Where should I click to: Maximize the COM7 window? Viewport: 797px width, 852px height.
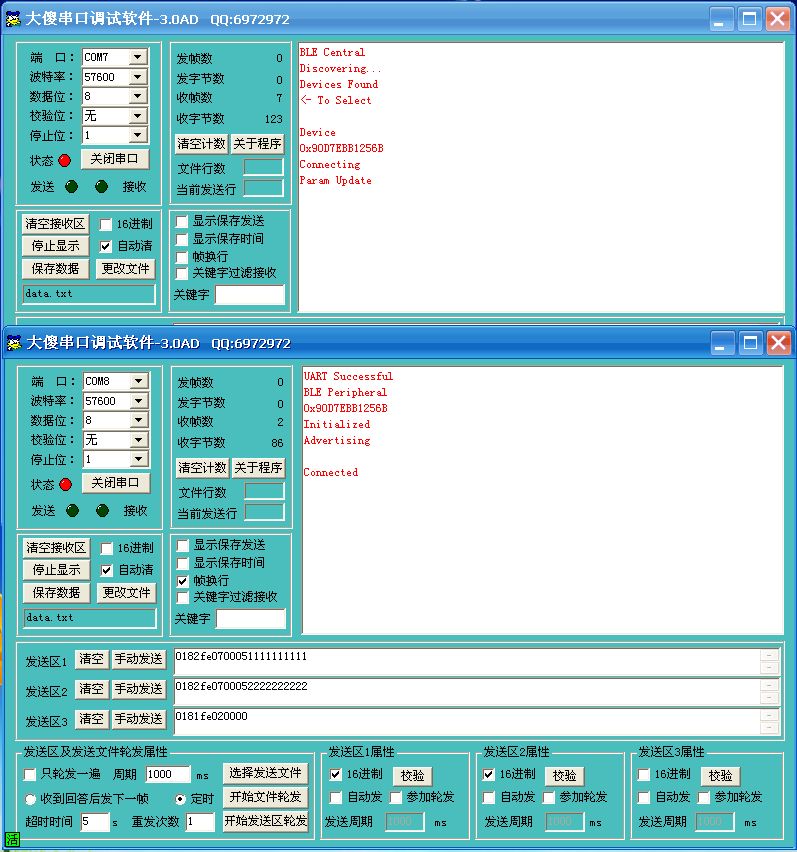[750, 19]
